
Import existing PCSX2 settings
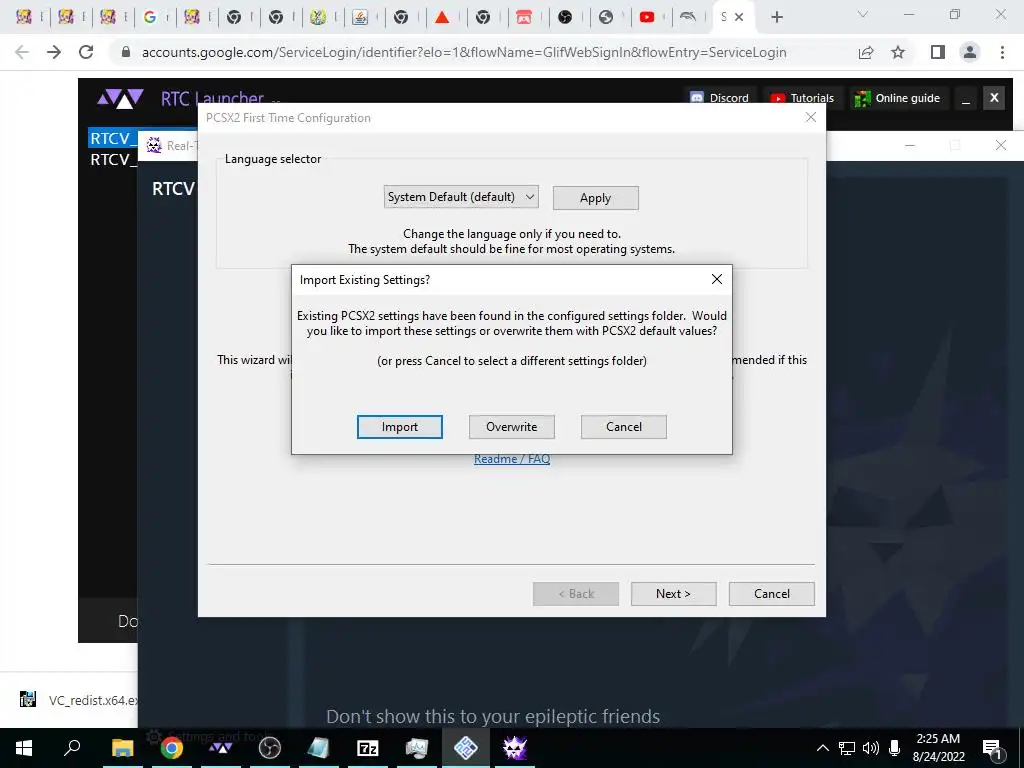tap(400, 427)
